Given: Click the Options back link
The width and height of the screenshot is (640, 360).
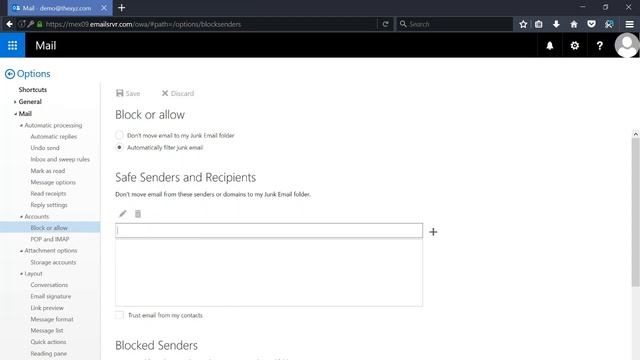Looking at the screenshot, I should (x=33, y=74).
